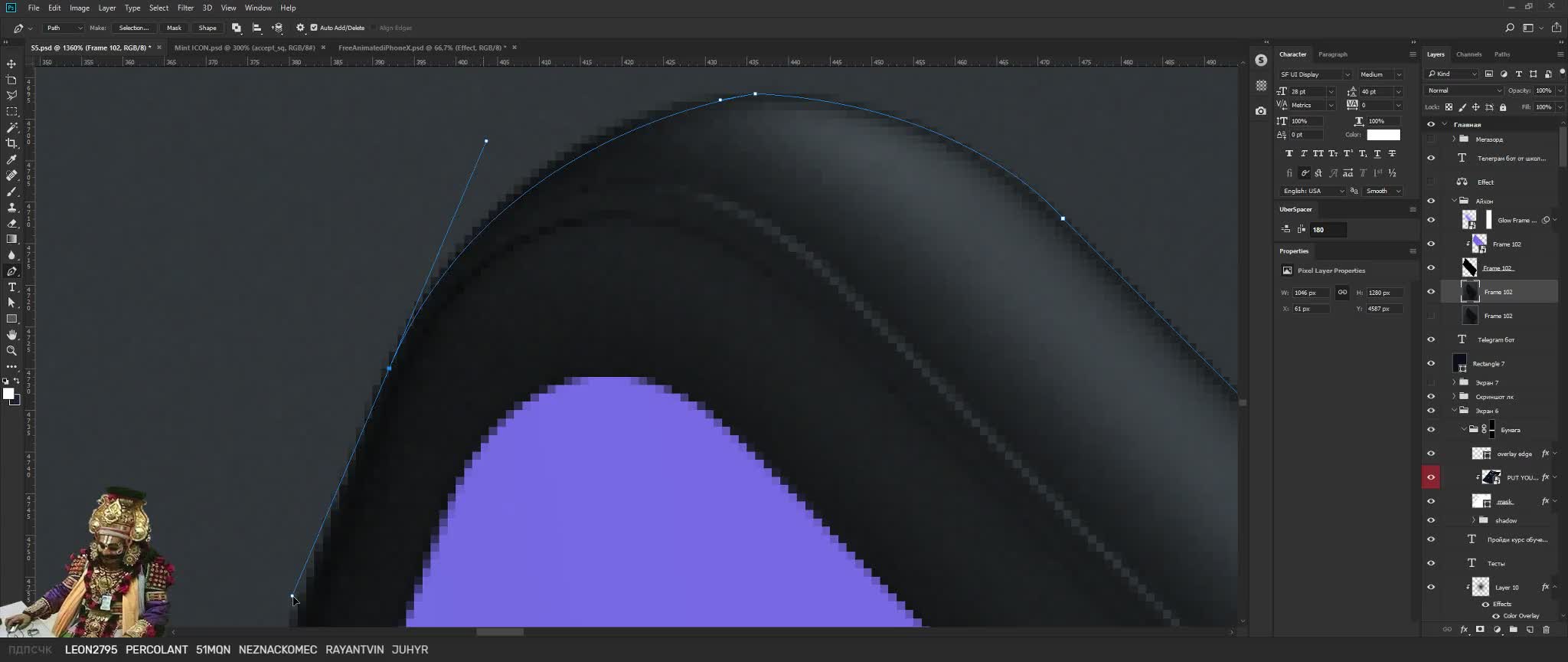Select the Magic Wand tool

click(11, 128)
